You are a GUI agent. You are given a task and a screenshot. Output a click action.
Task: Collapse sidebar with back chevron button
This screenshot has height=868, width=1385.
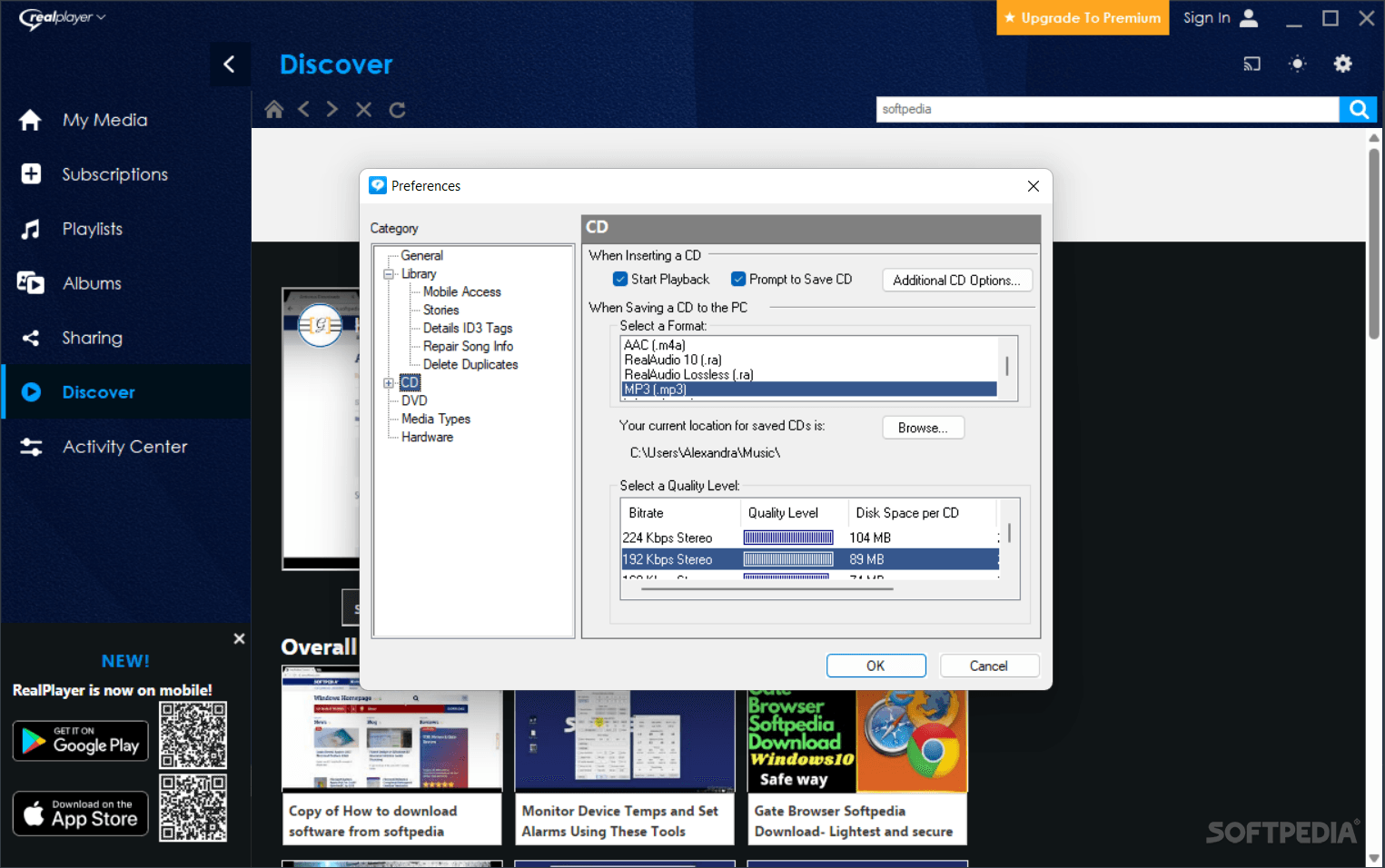click(230, 64)
